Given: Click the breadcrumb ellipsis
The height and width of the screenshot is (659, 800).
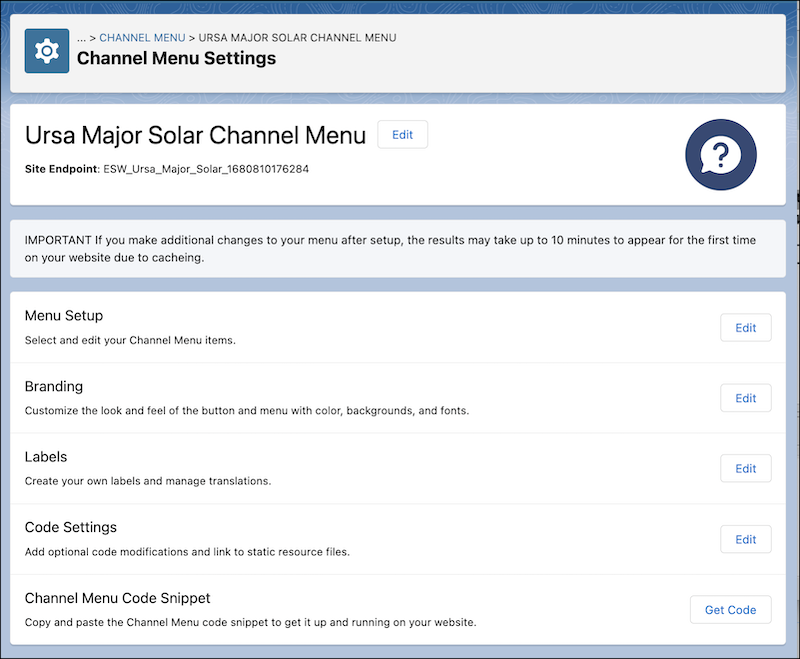Looking at the screenshot, I should click(82, 38).
